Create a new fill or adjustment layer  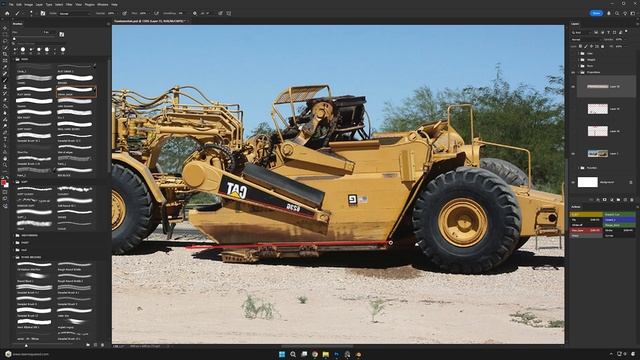[612, 200]
